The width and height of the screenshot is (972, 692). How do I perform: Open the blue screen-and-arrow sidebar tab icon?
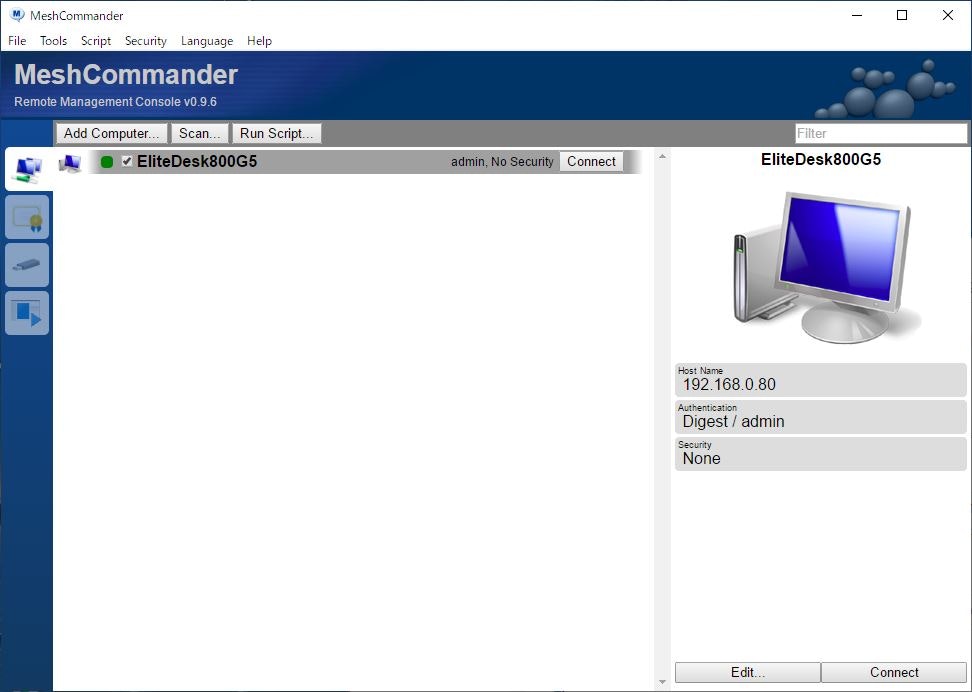click(x=27, y=313)
